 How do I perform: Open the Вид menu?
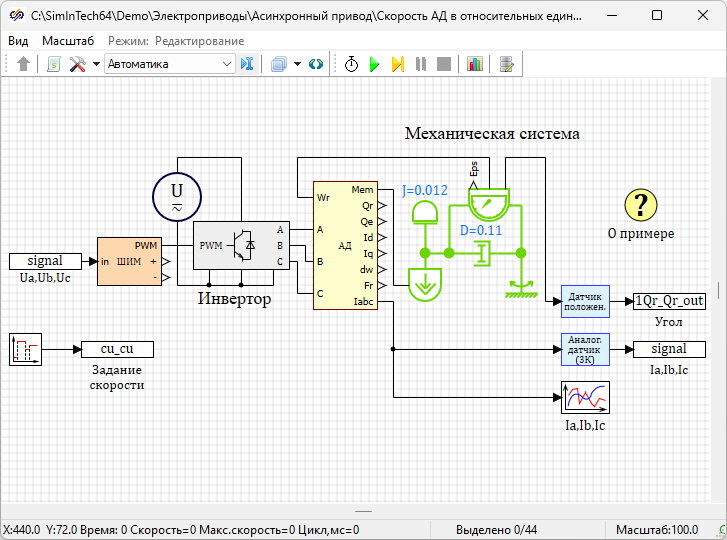(x=18, y=40)
